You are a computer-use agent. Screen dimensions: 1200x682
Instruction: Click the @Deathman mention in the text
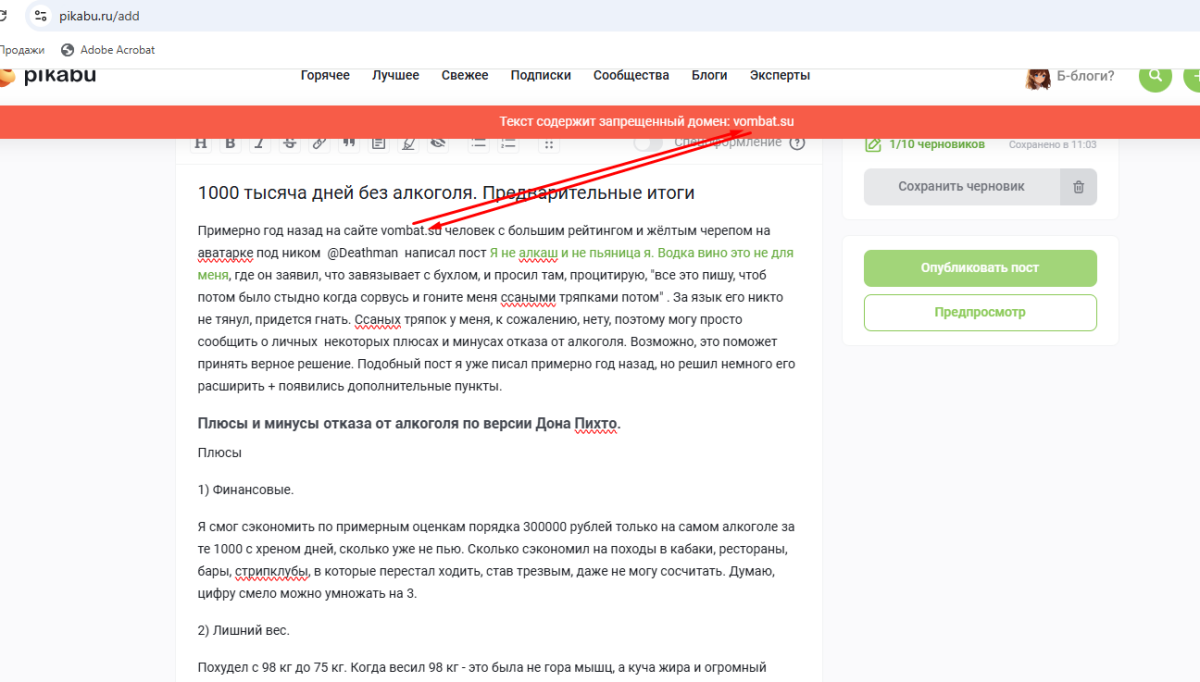pyautogui.click(x=362, y=253)
